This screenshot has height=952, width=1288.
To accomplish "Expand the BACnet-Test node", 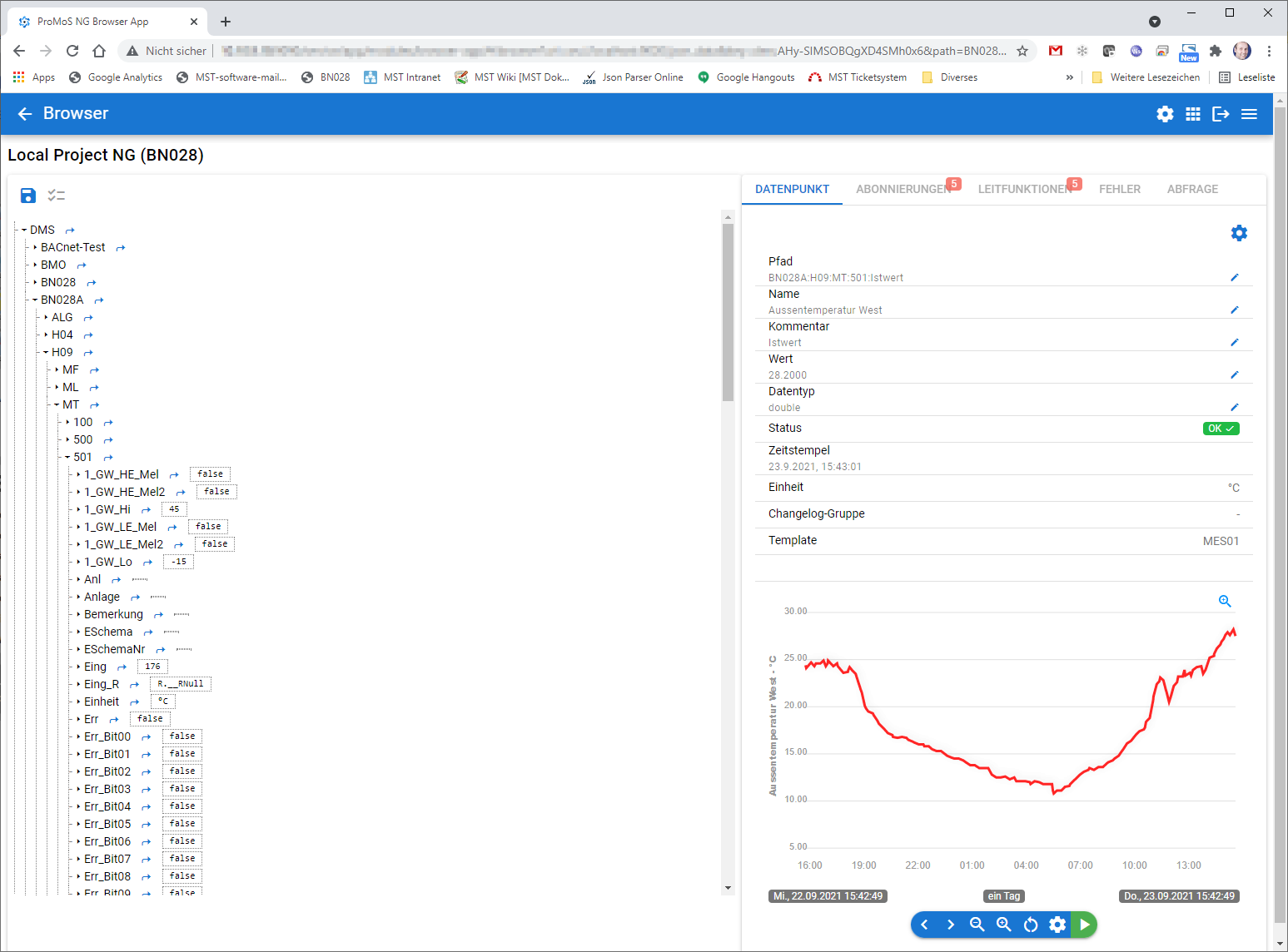I will 35,247.
